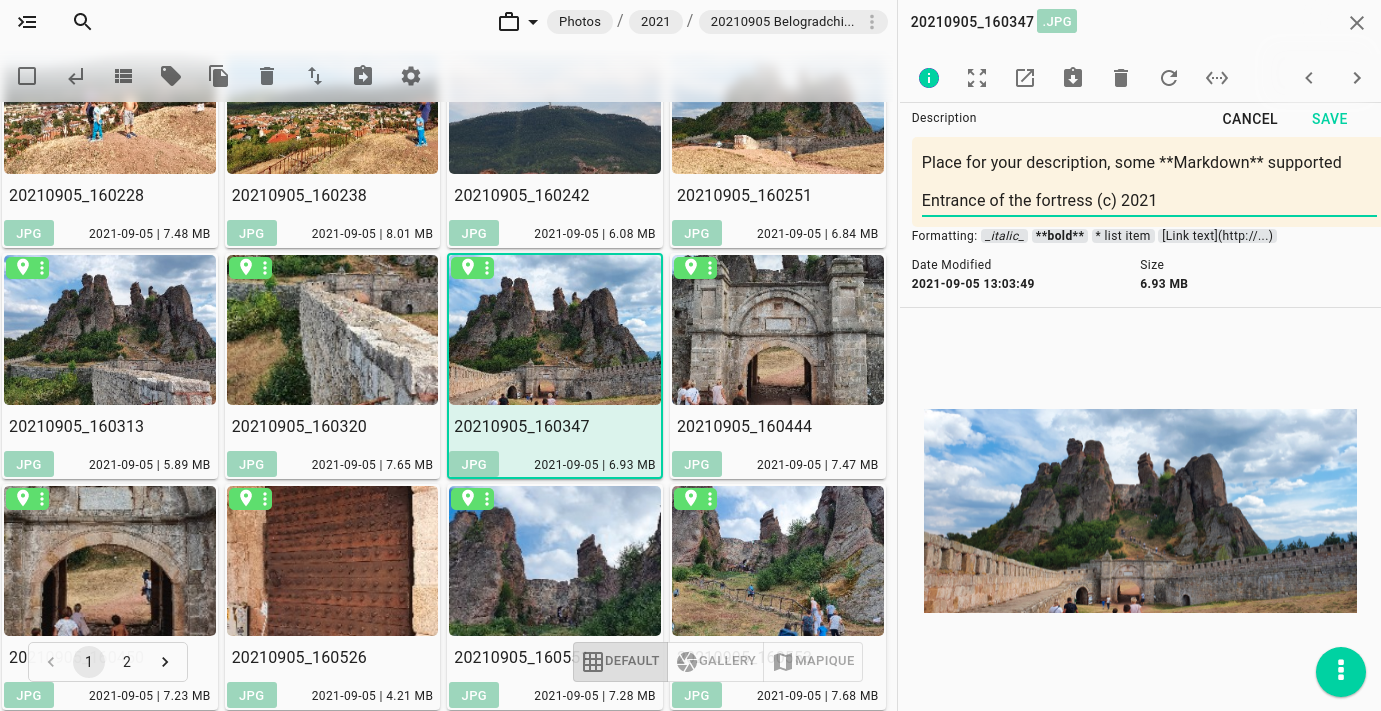The image size is (1381, 711).
Task: Open menu for folder 20210905 Belogradchi
Action: pos(872,22)
